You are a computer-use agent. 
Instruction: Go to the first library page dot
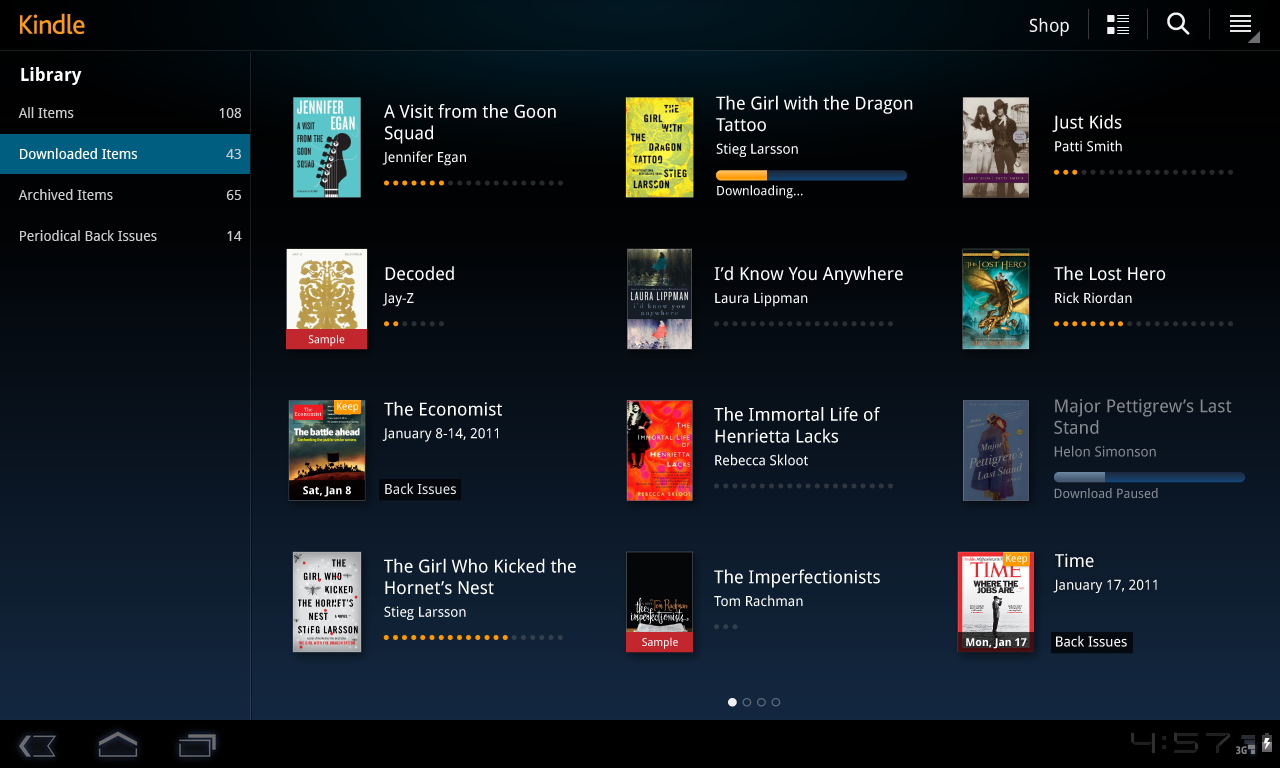[x=732, y=702]
